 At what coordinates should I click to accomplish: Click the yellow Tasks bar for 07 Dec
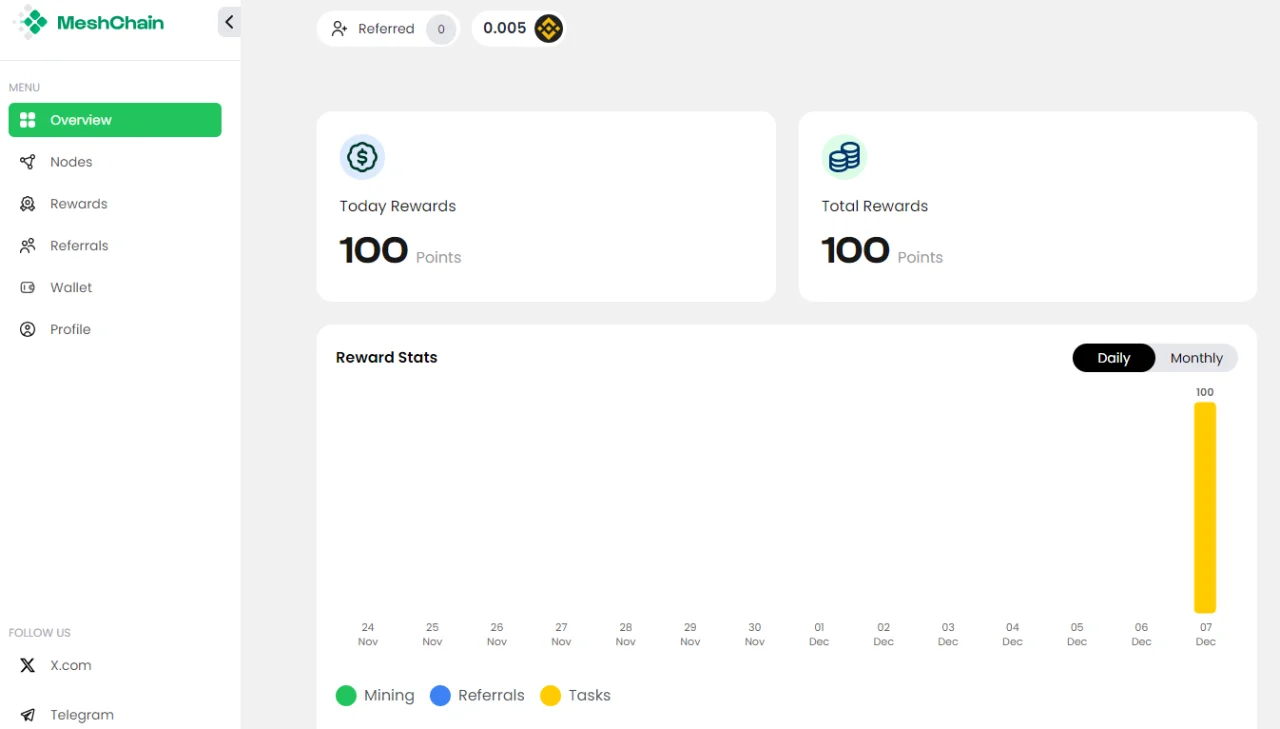[1205, 508]
